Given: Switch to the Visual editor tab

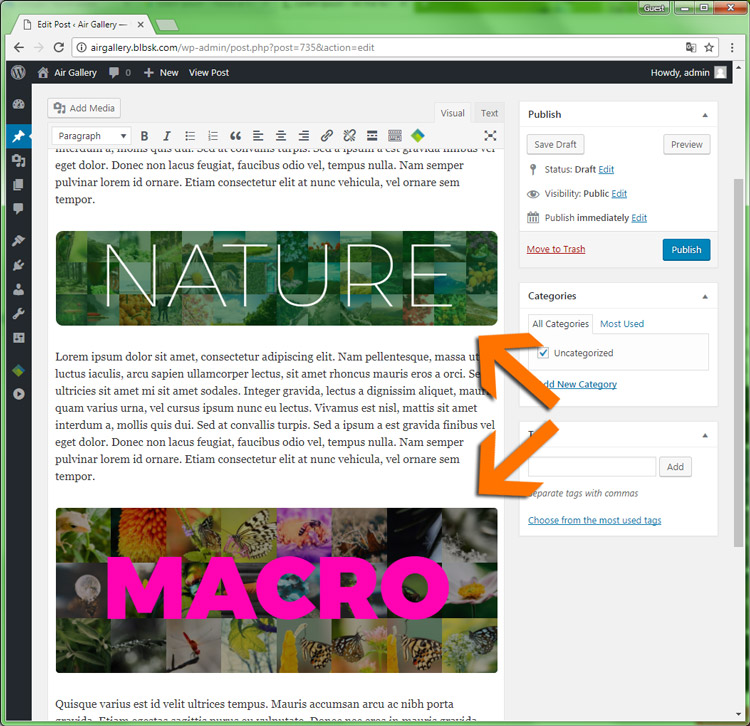Looking at the screenshot, I should pyautogui.click(x=452, y=113).
